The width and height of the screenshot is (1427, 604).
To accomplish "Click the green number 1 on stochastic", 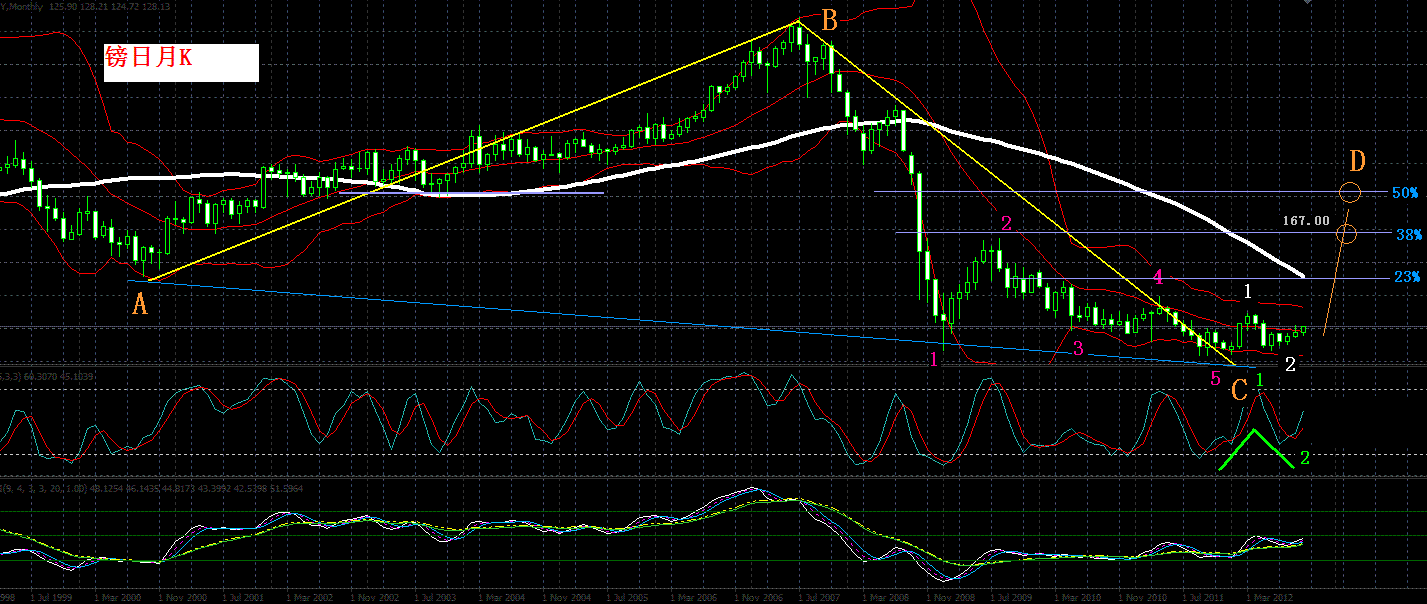I will click(1261, 380).
